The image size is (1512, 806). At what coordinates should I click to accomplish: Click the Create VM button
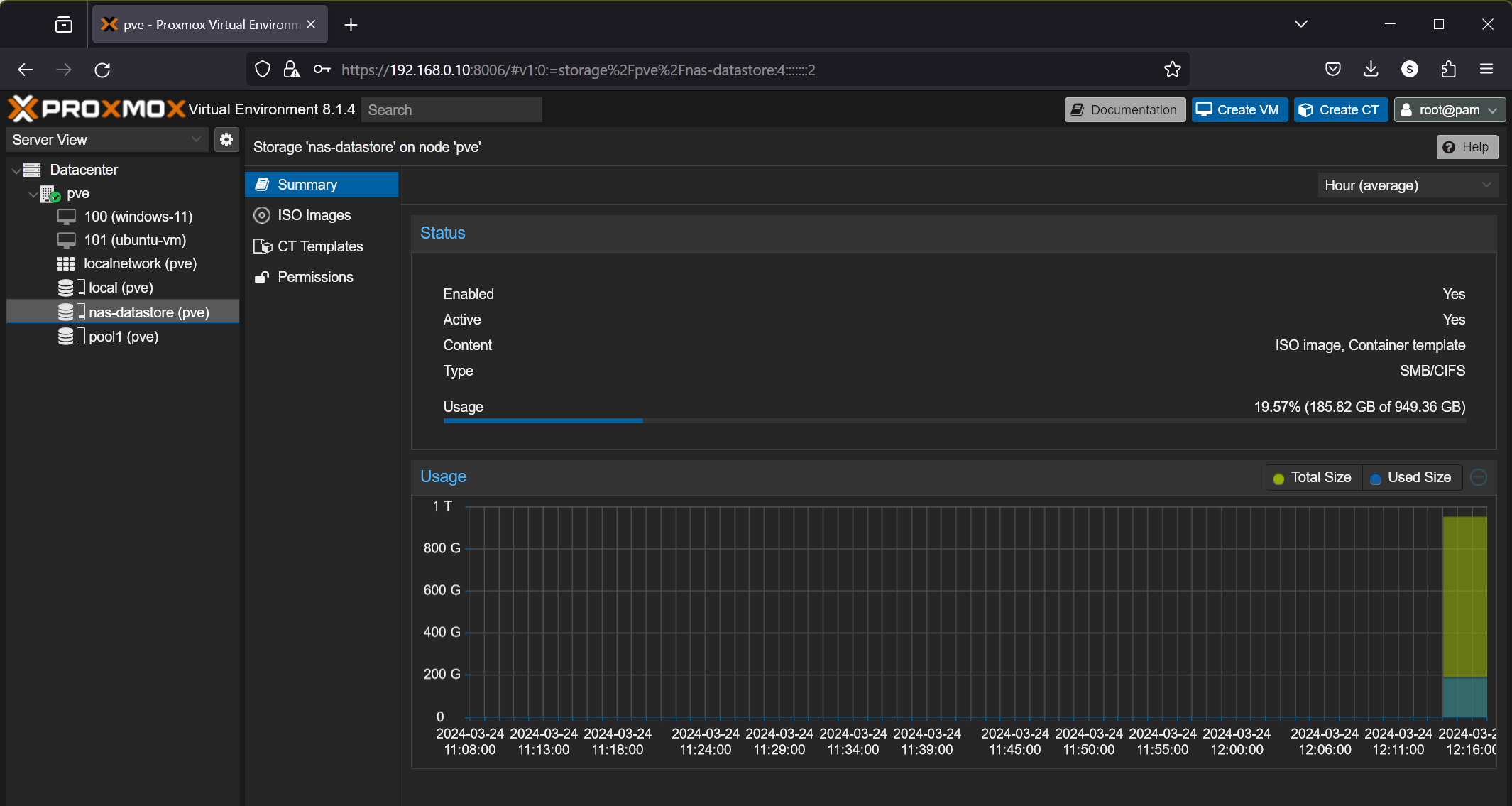click(1239, 110)
